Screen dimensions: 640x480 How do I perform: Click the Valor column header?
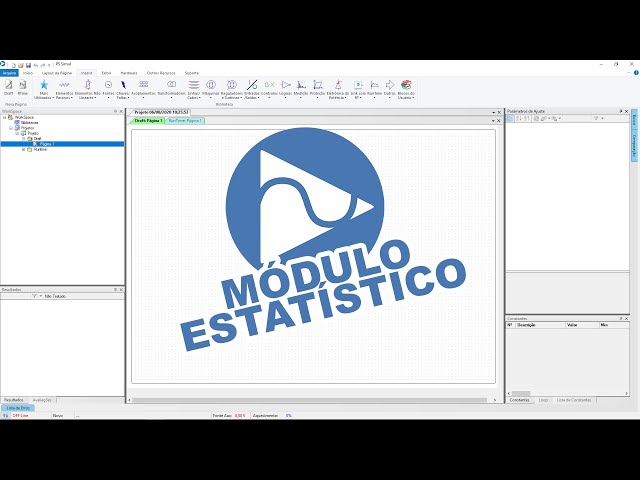[x=582, y=325]
